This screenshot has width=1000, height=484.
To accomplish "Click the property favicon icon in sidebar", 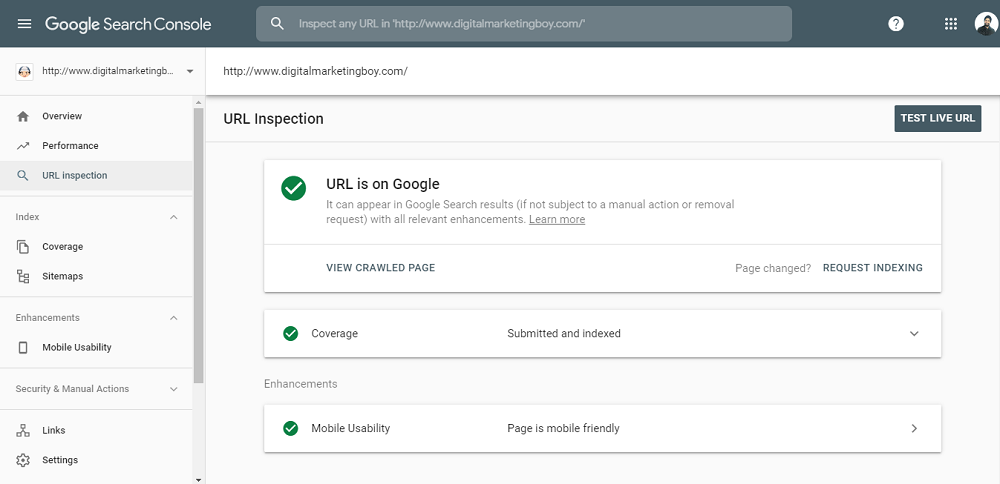I will pos(24,71).
